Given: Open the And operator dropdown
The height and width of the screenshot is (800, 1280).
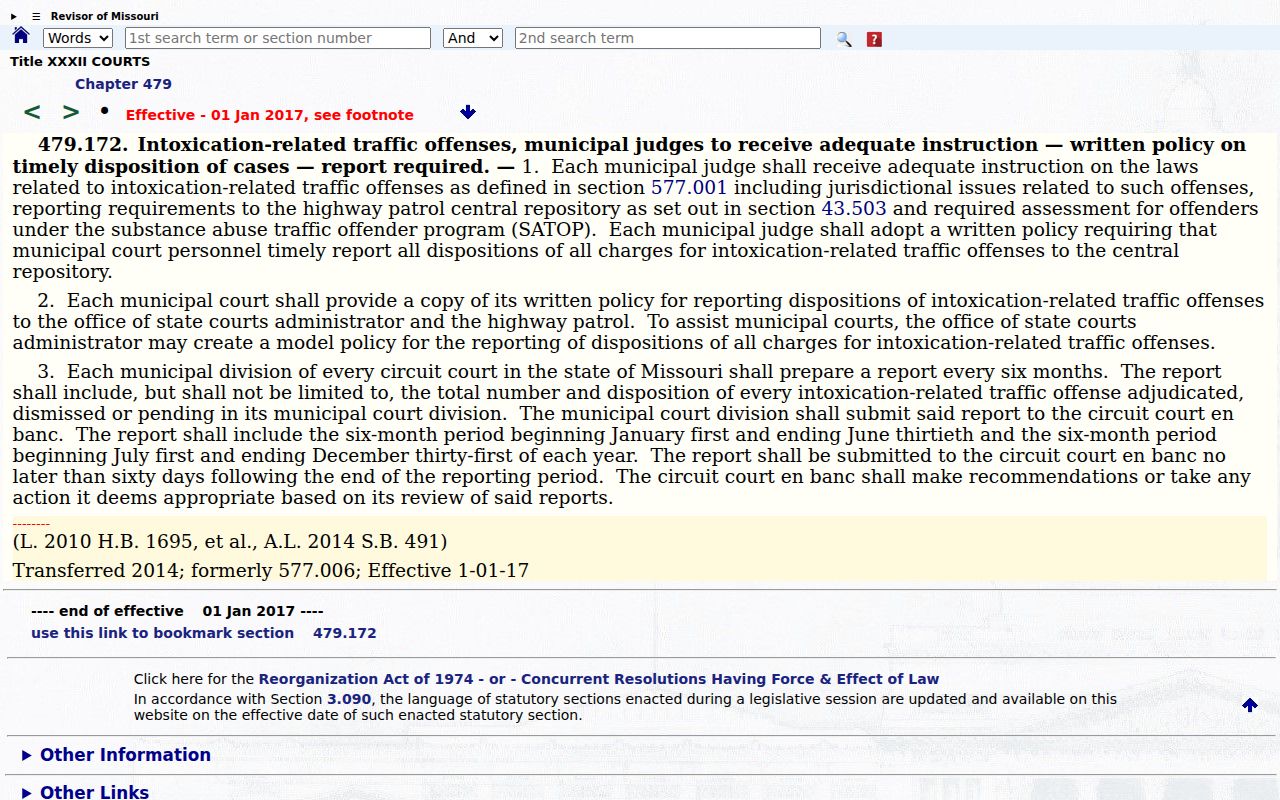Looking at the screenshot, I should [x=472, y=38].
